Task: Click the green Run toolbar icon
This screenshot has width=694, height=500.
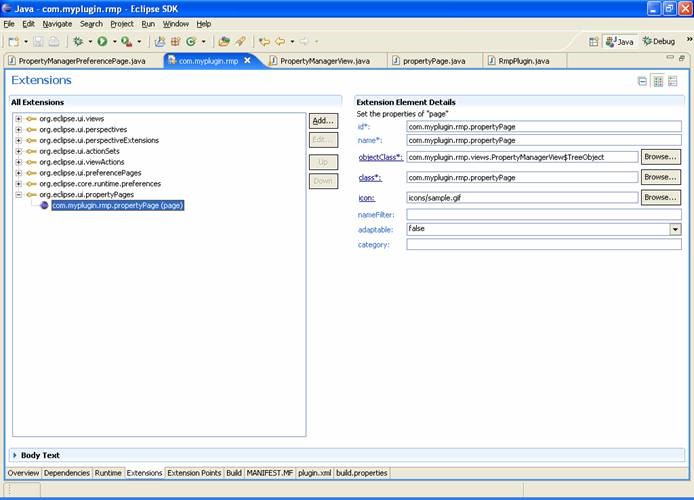Action: pos(102,42)
